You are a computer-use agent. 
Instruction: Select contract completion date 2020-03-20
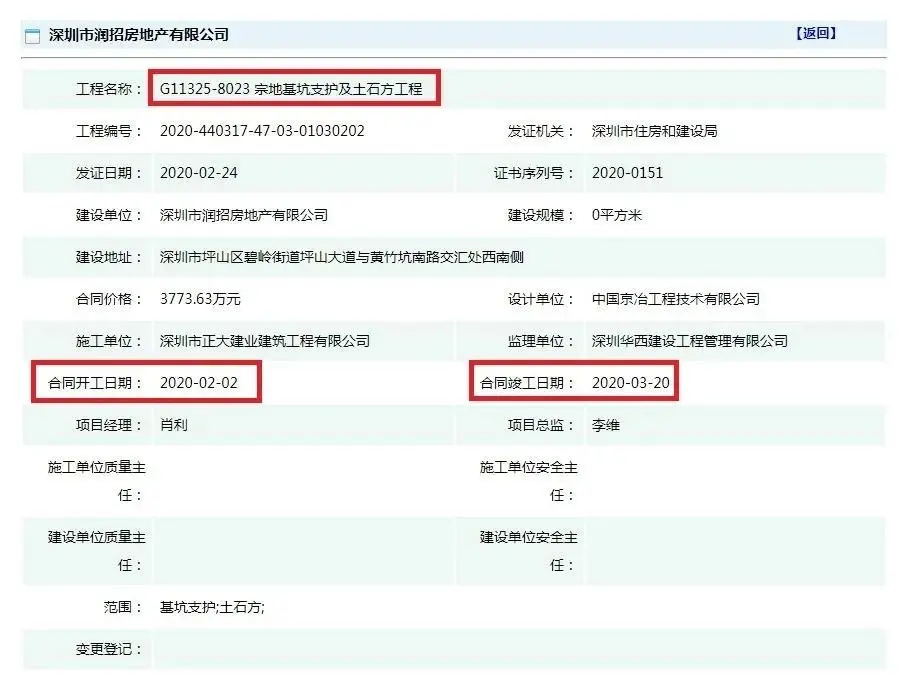[x=631, y=383]
